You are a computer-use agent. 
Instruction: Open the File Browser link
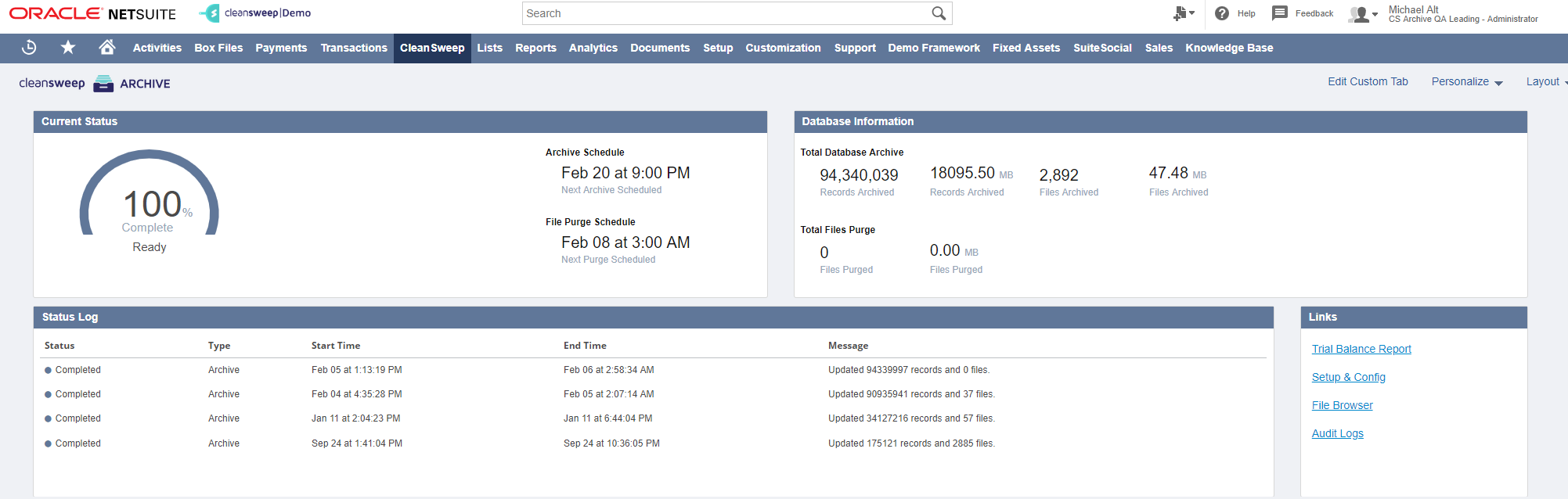(x=1343, y=405)
